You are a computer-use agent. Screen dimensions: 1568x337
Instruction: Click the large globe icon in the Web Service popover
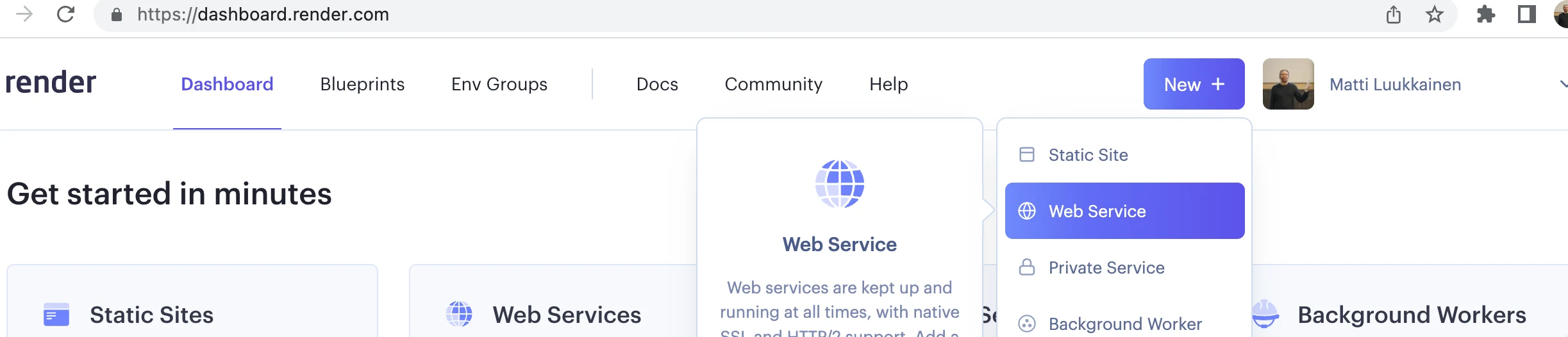[x=840, y=184]
